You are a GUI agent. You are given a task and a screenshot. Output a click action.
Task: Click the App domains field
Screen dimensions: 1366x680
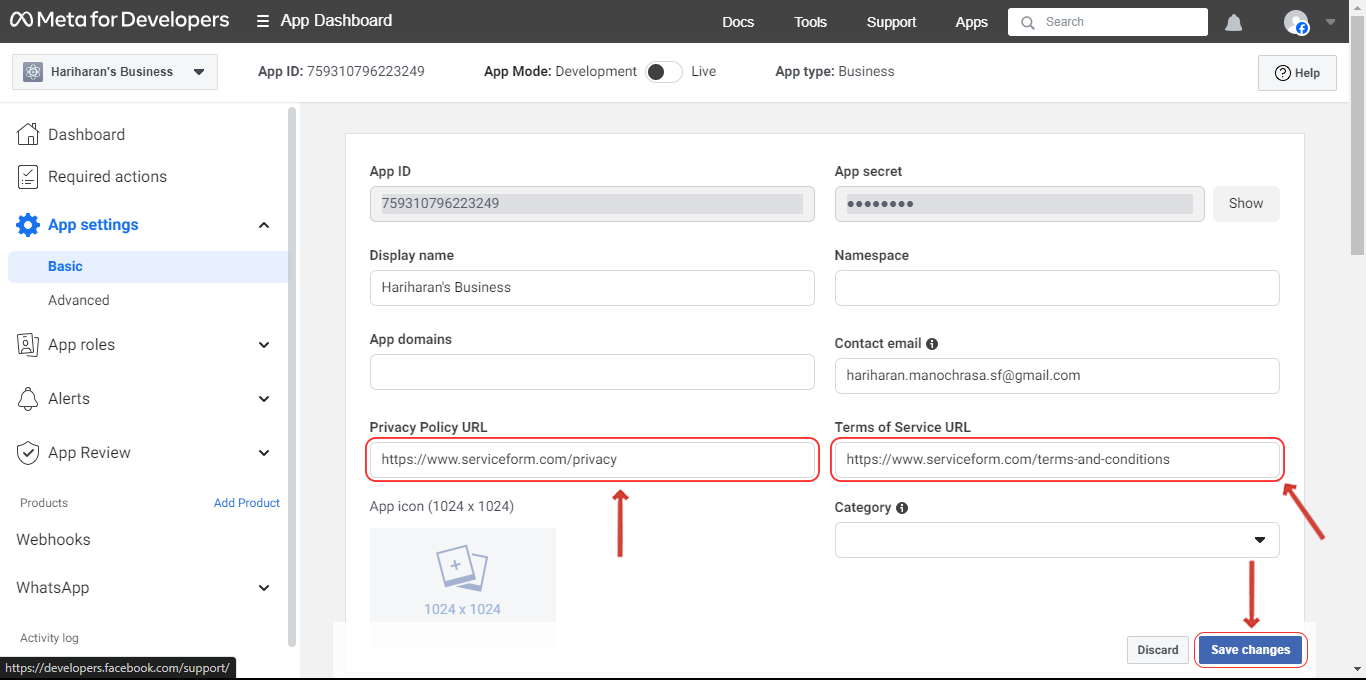pos(592,372)
